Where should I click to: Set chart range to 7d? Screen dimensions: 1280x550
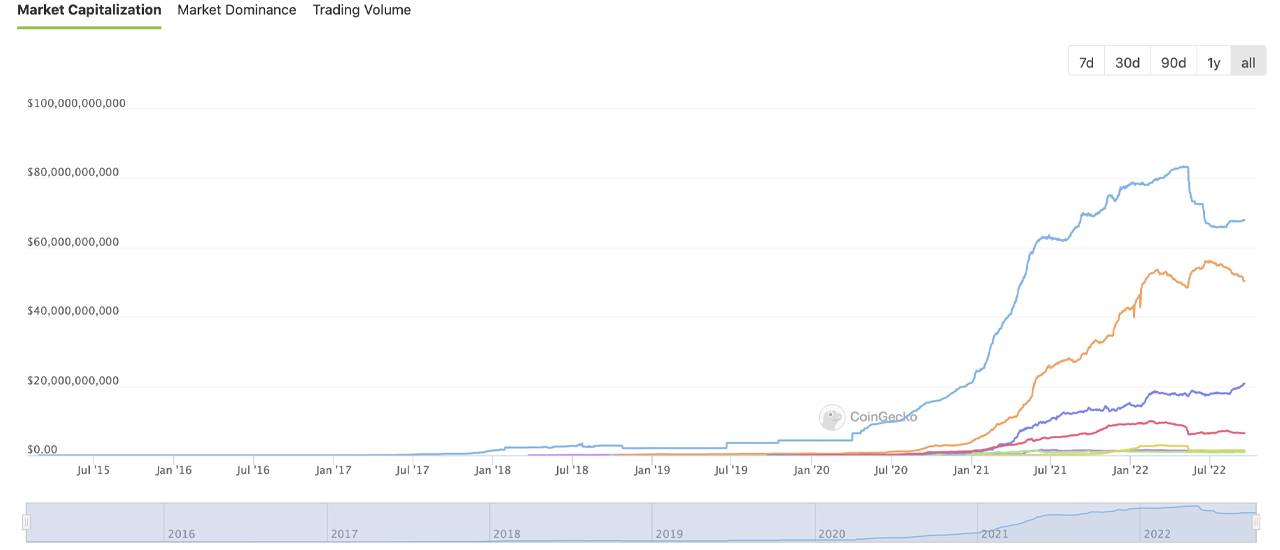[x=1086, y=62]
